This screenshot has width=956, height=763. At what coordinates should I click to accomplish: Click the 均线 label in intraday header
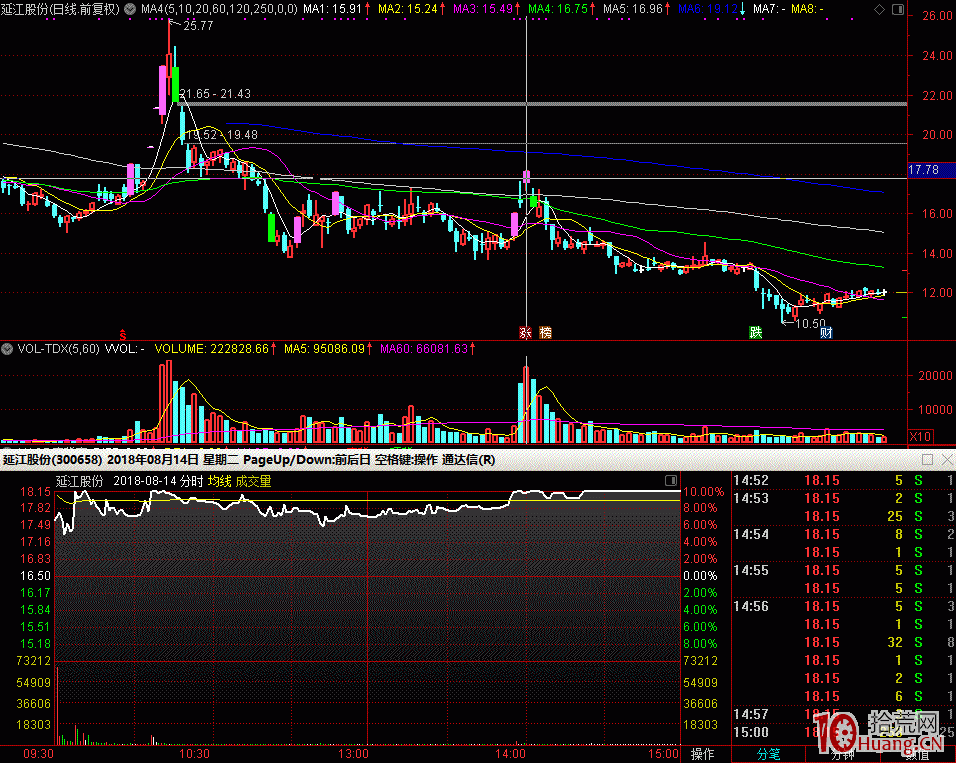(219, 481)
